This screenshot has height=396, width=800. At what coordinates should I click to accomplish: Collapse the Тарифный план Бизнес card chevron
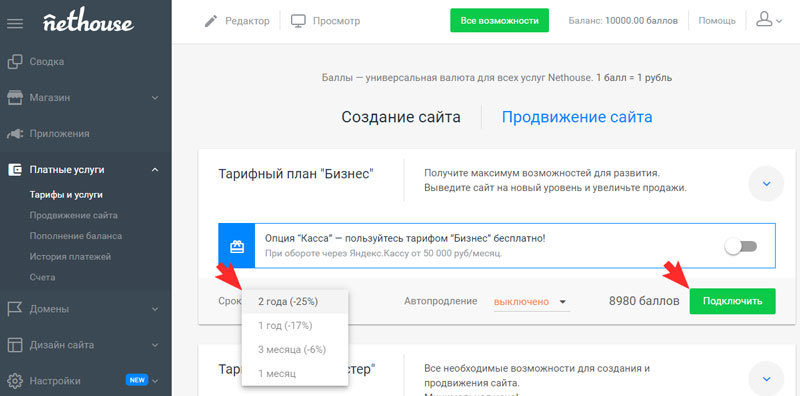[x=766, y=184]
